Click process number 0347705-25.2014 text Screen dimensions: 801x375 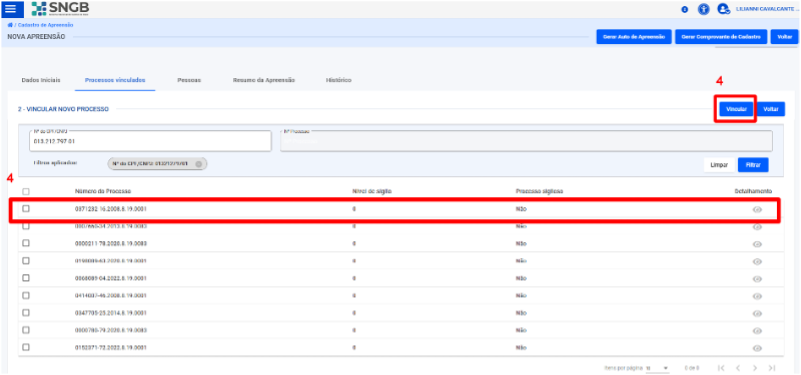pyautogui.click(x=111, y=313)
